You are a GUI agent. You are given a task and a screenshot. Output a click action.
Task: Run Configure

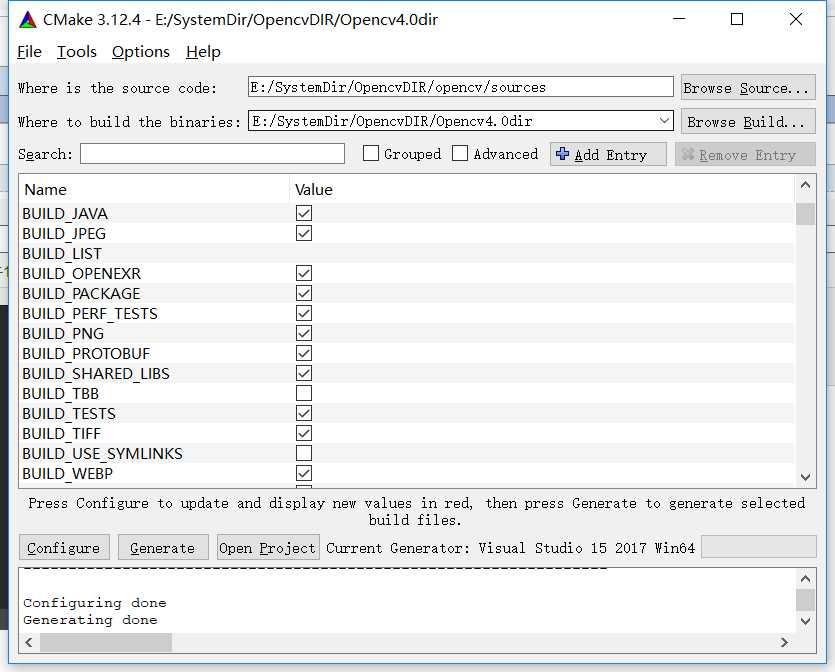(64, 548)
